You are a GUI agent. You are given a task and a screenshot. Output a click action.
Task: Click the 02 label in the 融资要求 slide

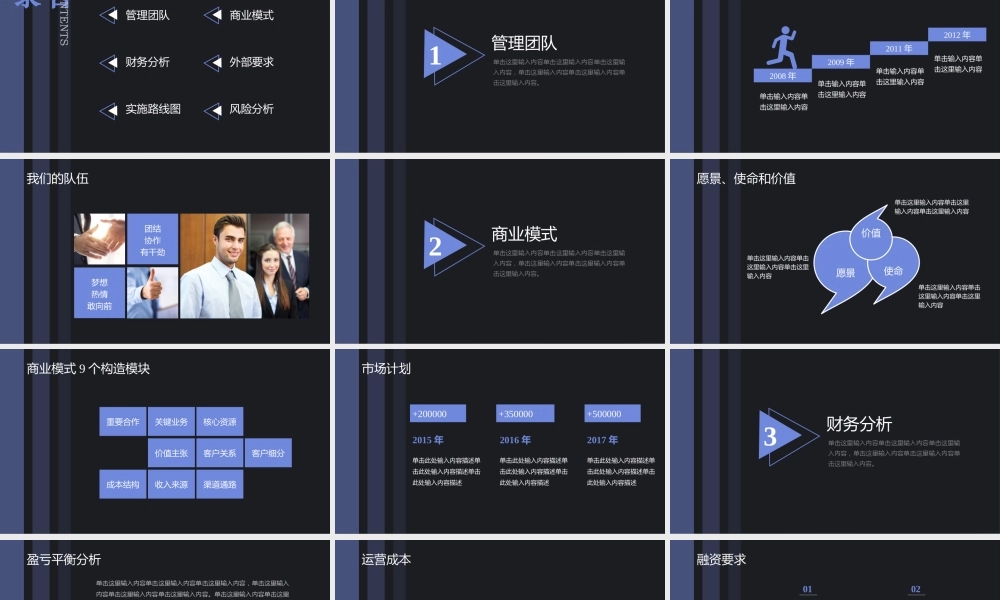coord(916,589)
